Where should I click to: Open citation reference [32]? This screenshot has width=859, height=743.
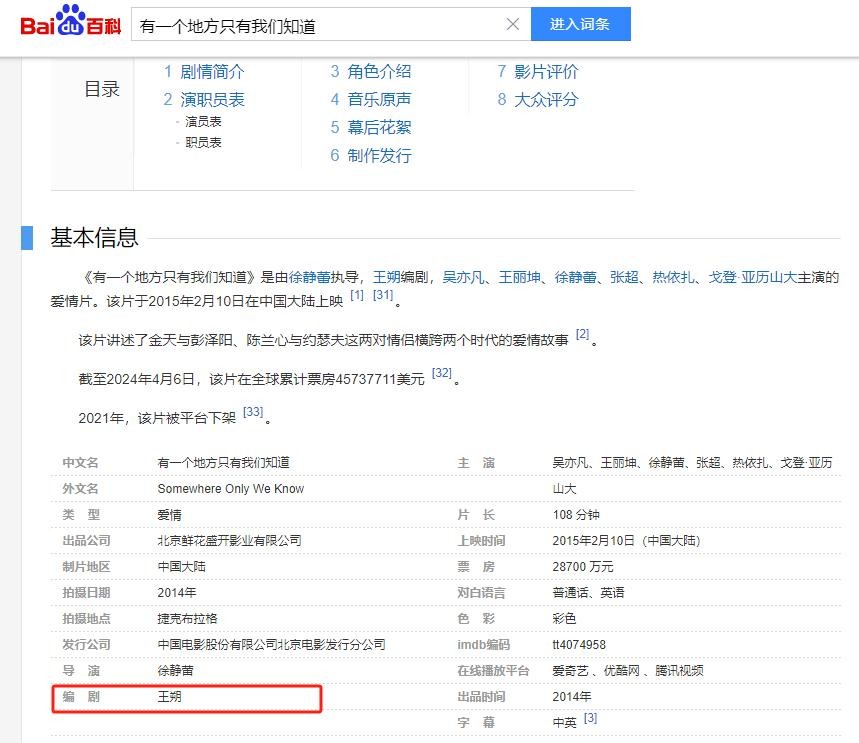tap(441, 374)
